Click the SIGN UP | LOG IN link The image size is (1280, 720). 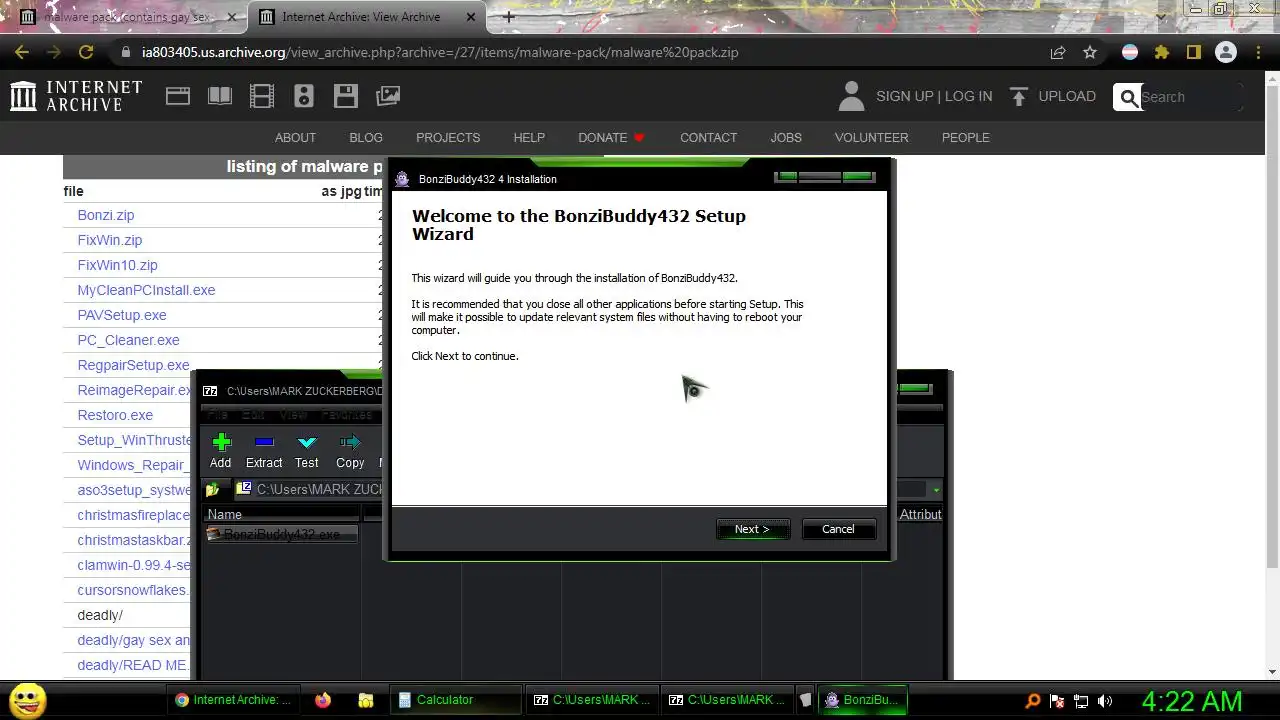click(934, 96)
